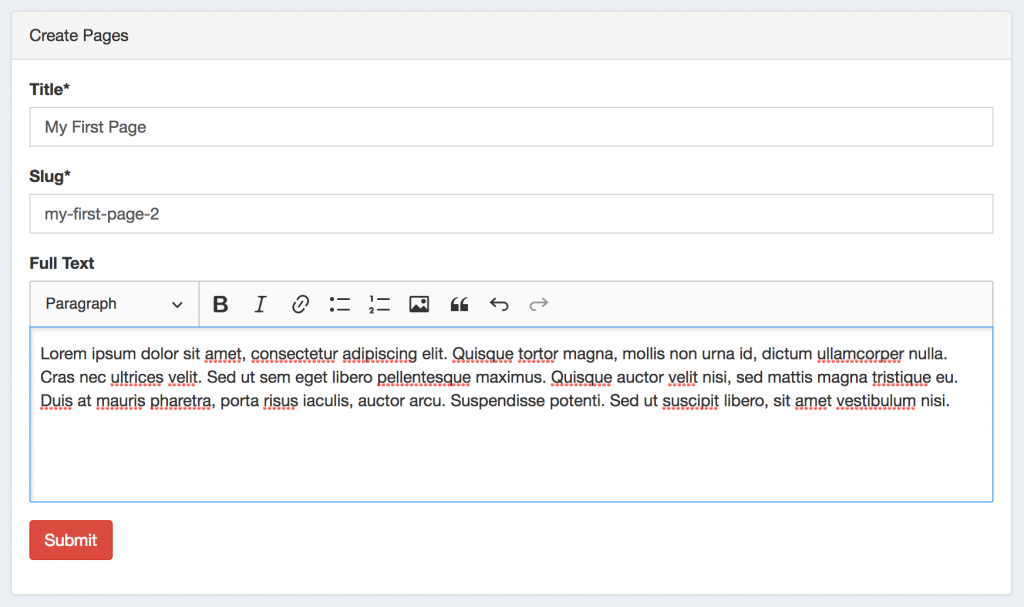Click the Create Pages panel heading
The image size is (1024, 607).
pyautogui.click(x=79, y=35)
